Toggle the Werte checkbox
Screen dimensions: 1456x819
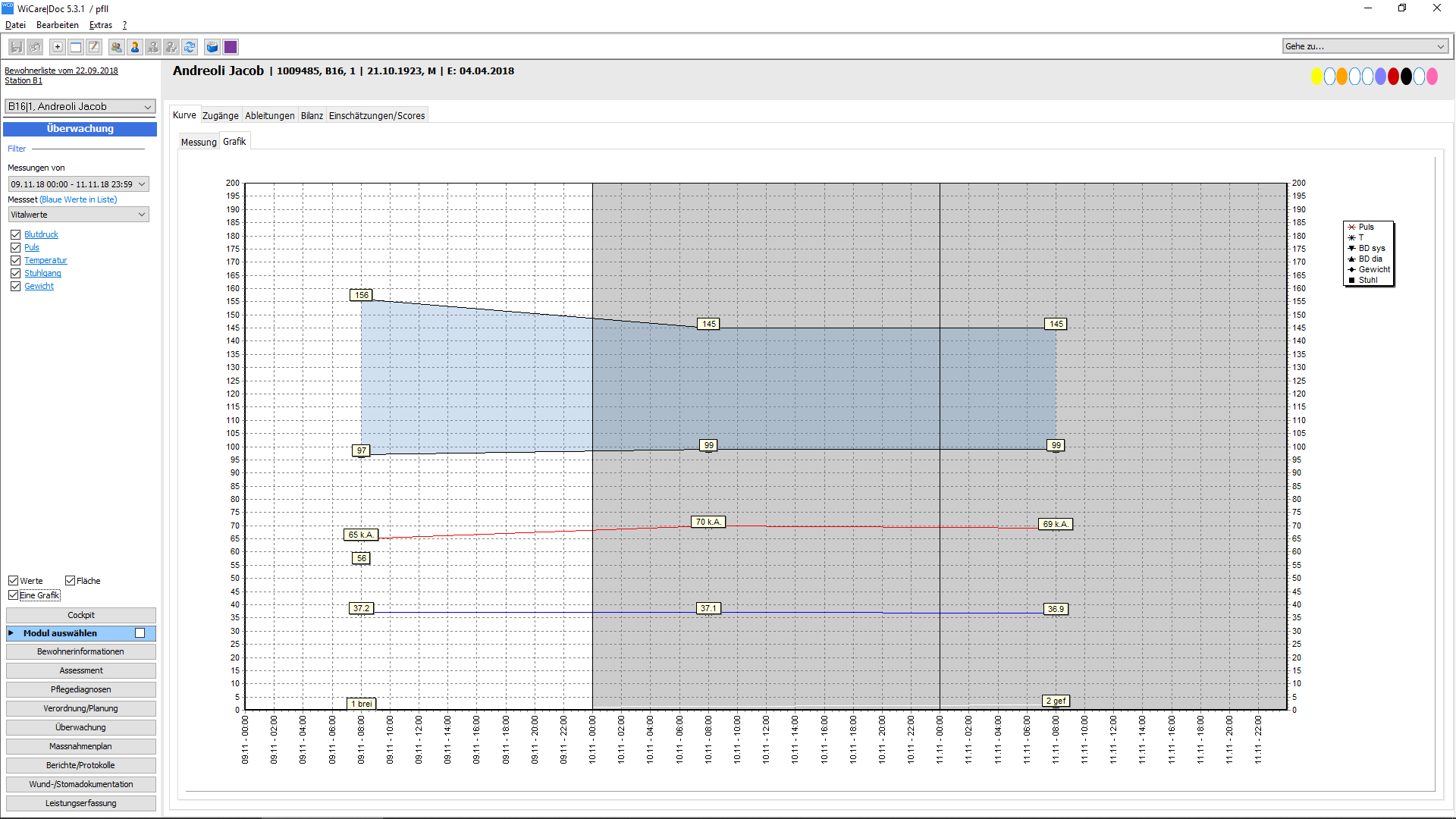coord(13,581)
